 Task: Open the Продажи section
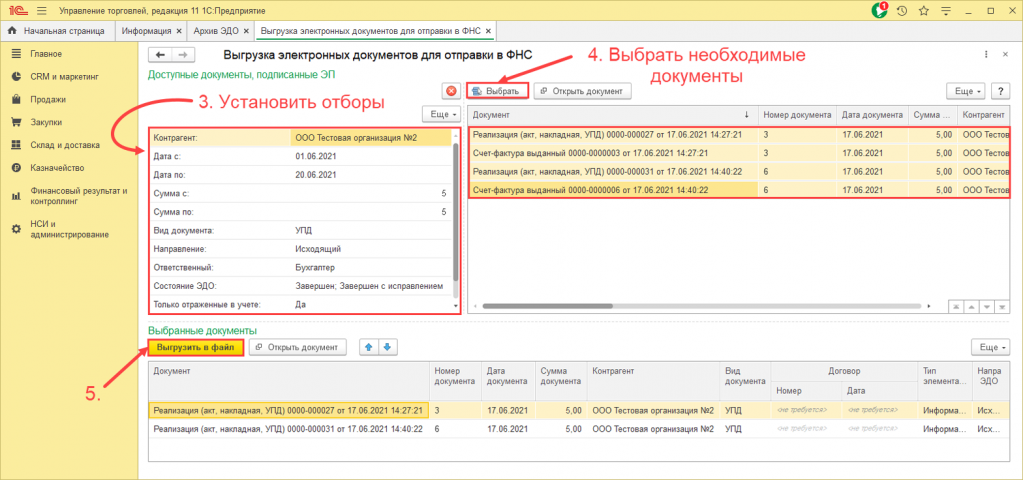(48, 99)
